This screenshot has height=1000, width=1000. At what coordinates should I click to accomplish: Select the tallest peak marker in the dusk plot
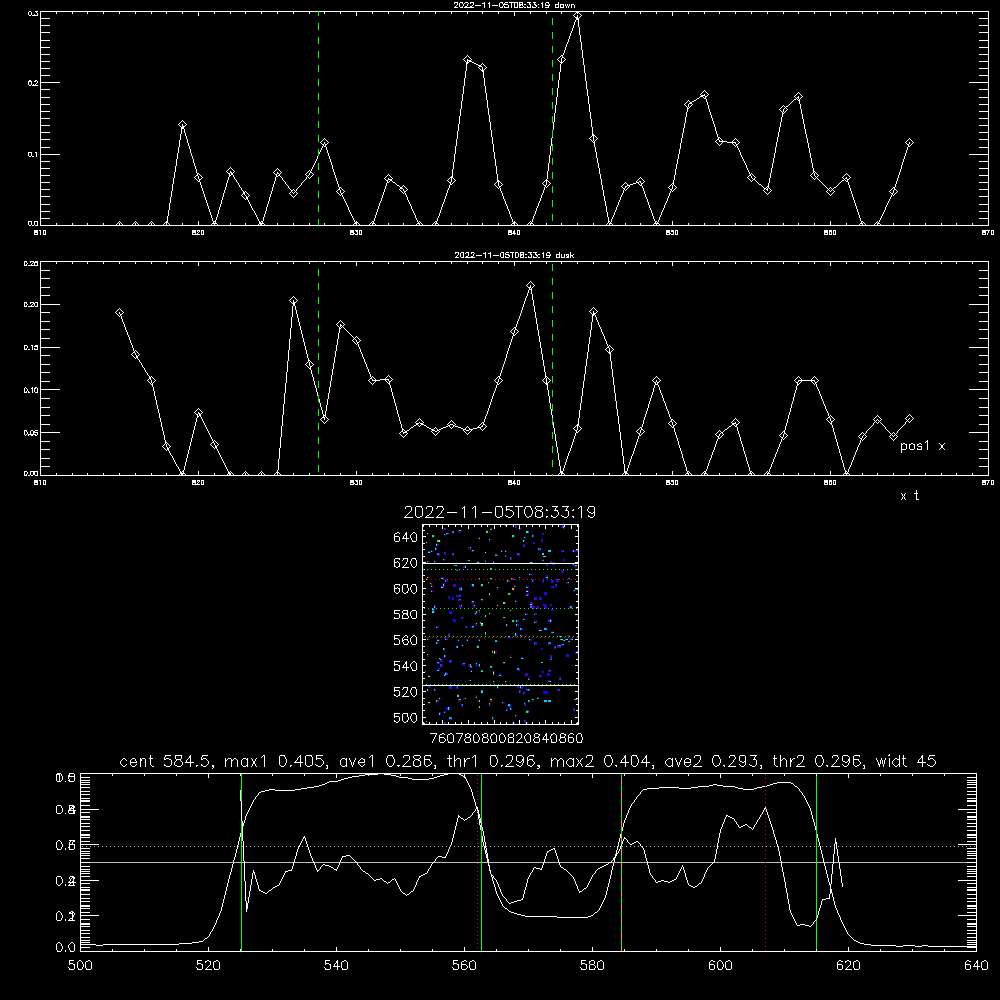click(x=530, y=286)
